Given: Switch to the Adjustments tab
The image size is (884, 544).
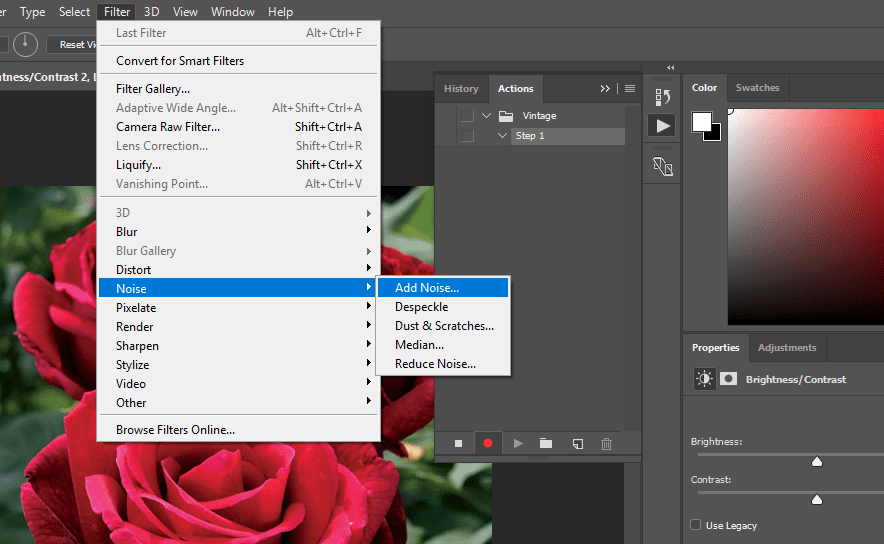Looking at the screenshot, I should pos(787,348).
